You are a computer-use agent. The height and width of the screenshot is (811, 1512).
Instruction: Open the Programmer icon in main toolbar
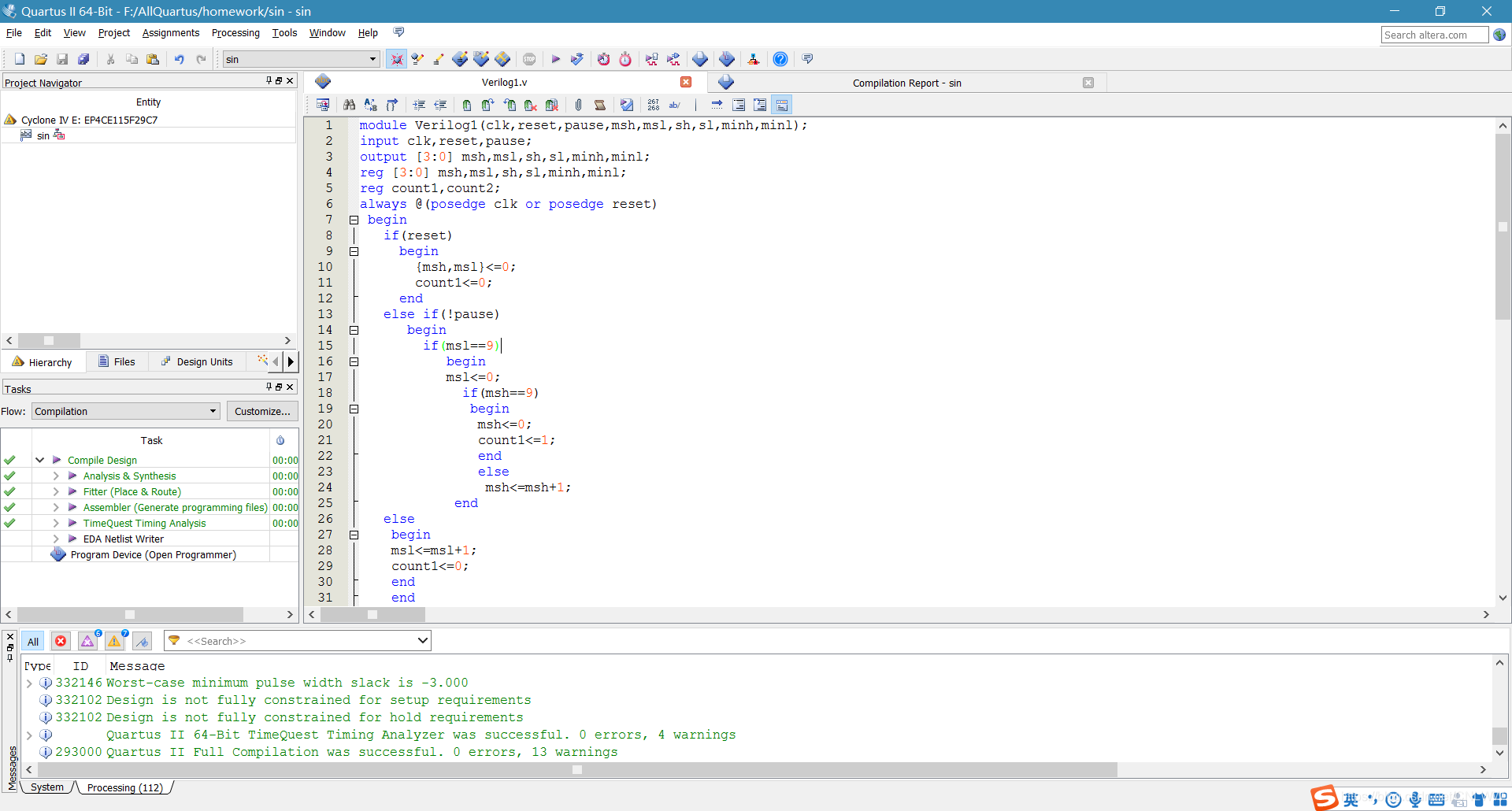point(726,59)
